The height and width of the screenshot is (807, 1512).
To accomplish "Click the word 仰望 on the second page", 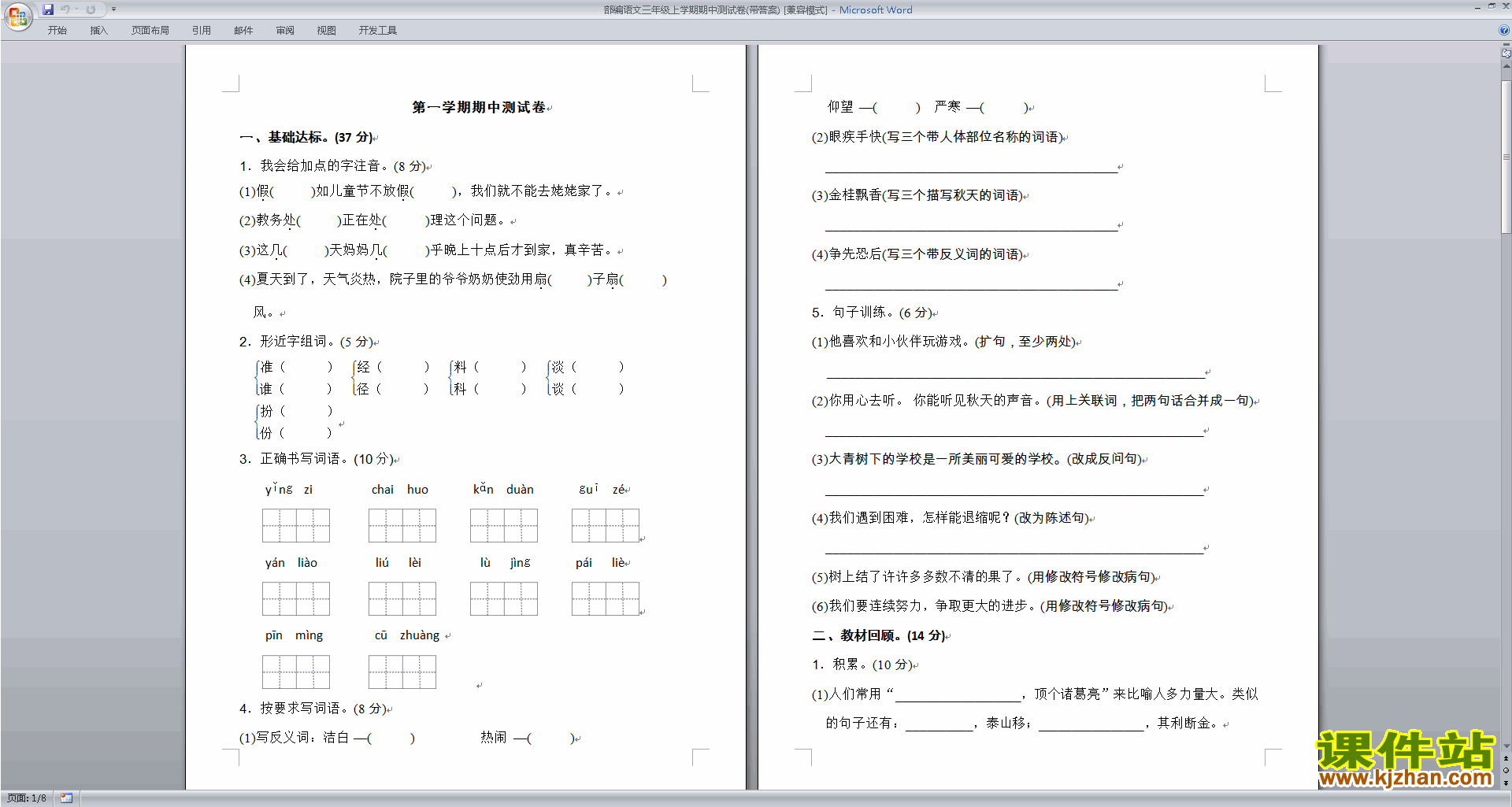I will tap(840, 107).
